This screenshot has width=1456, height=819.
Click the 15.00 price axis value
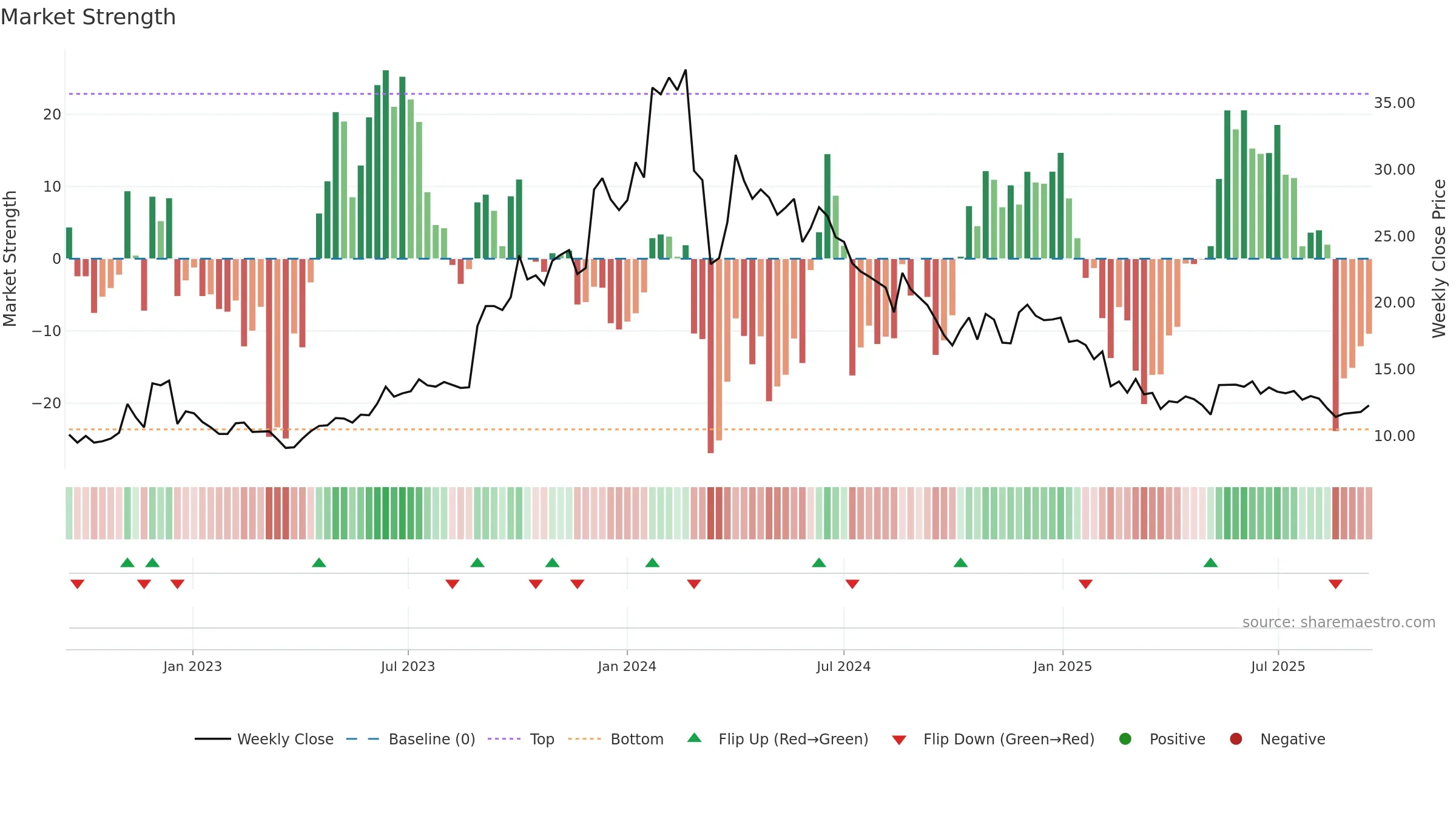[x=1394, y=369]
